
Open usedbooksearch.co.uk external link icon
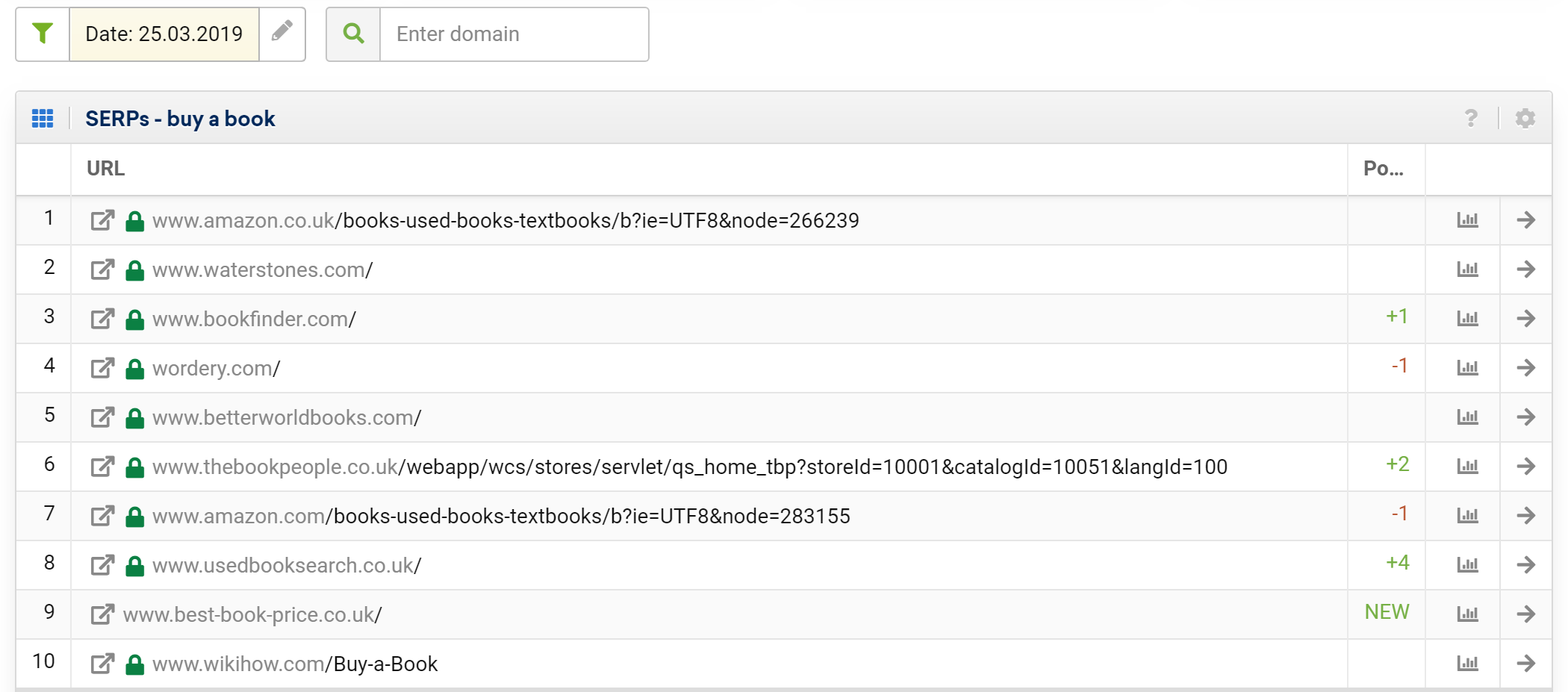point(102,565)
